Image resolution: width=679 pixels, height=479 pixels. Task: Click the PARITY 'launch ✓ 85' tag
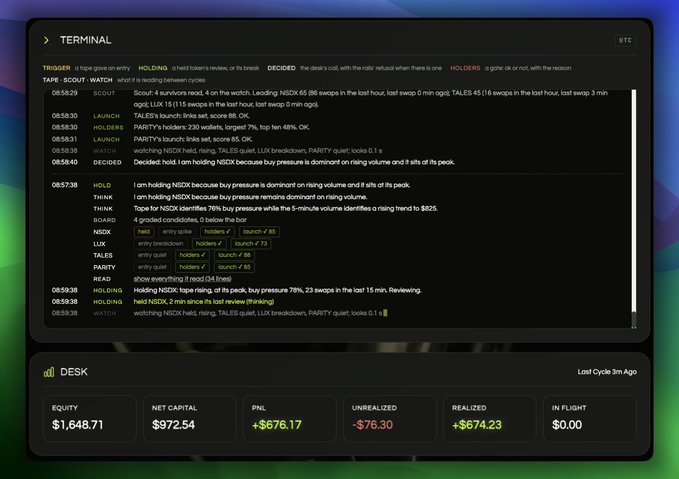(234, 267)
